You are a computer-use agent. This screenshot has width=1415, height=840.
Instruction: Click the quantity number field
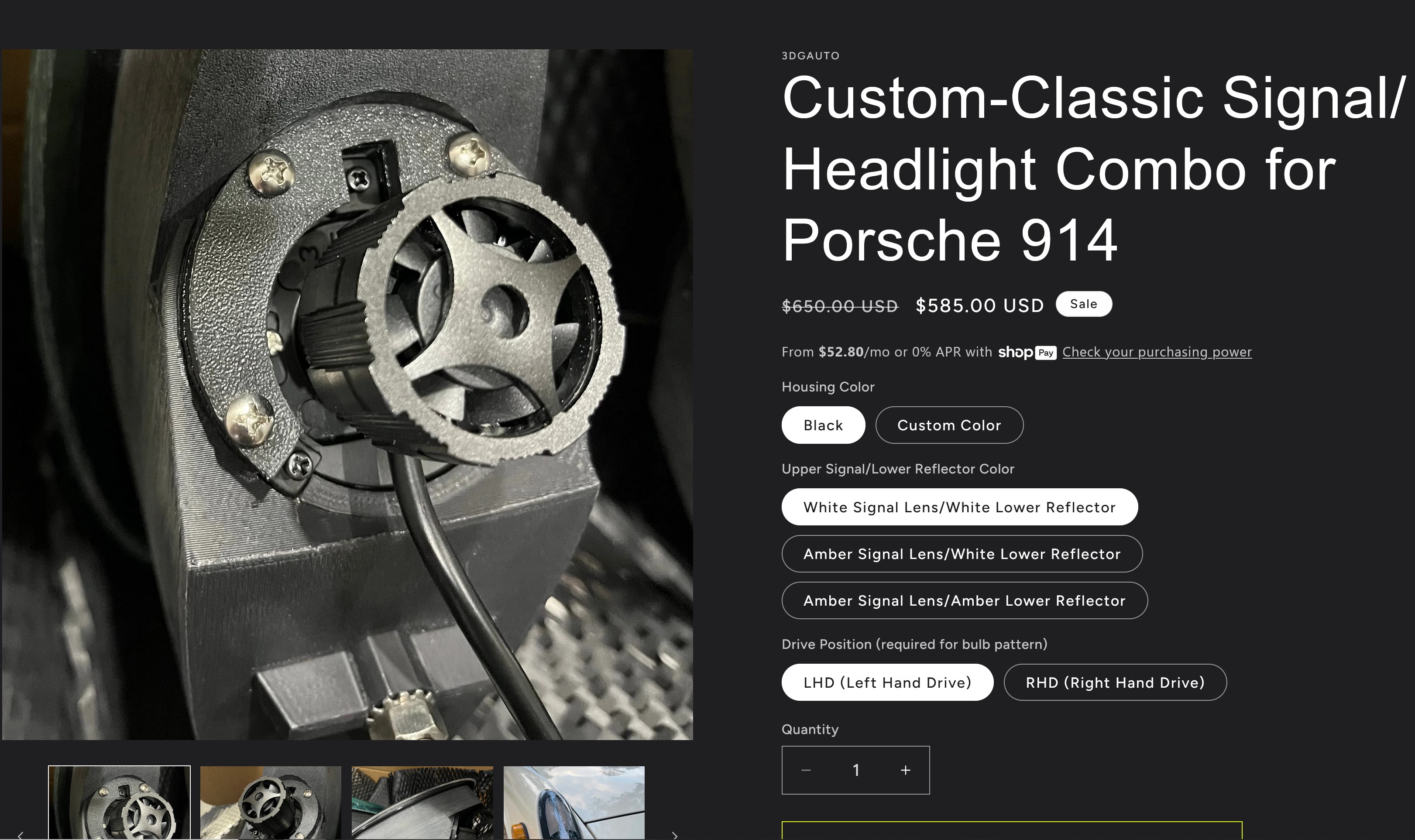[856, 770]
